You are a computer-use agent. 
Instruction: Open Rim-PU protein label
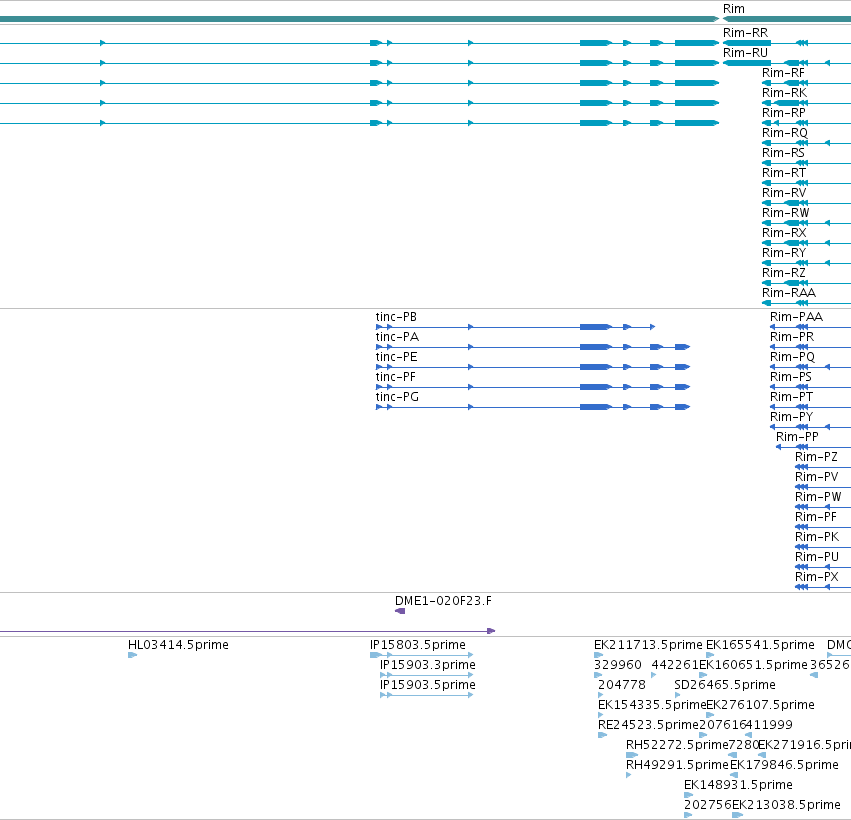click(x=817, y=557)
